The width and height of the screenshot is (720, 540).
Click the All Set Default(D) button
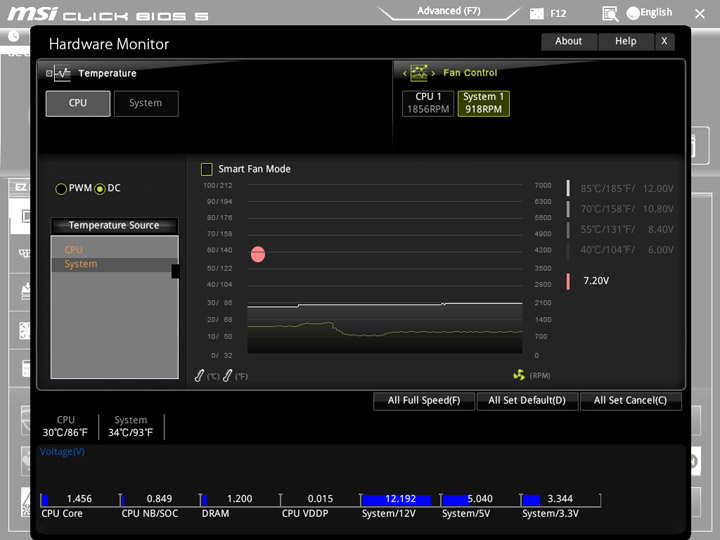click(x=527, y=400)
